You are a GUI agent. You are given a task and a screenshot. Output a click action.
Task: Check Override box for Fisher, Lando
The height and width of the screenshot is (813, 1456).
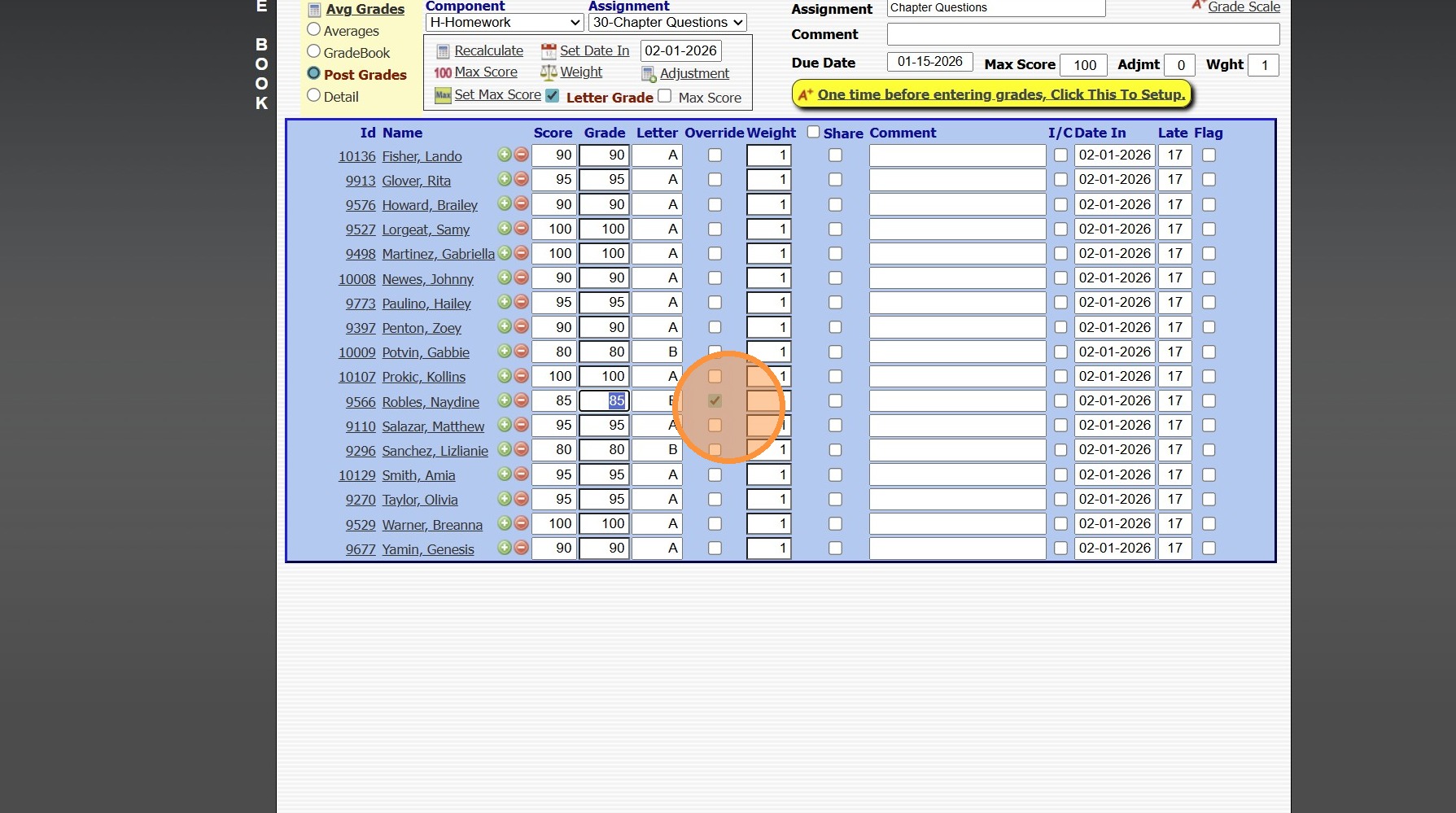click(x=715, y=155)
